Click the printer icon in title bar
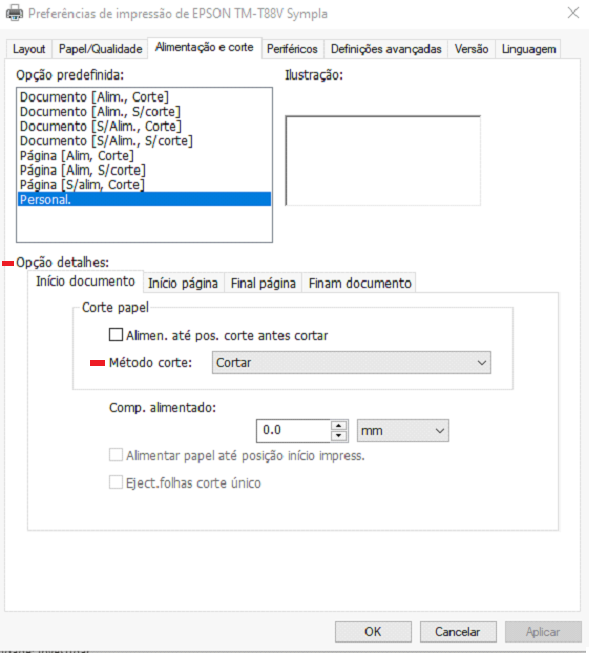 14,13
